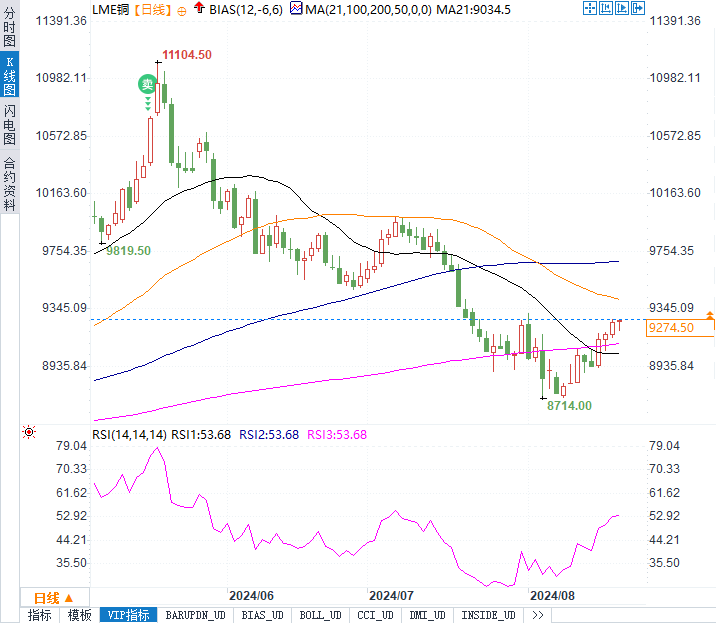Click the RSI2:53.68 value
Image resolution: width=716 pixels, height=623 pixels.
point(269,434)
